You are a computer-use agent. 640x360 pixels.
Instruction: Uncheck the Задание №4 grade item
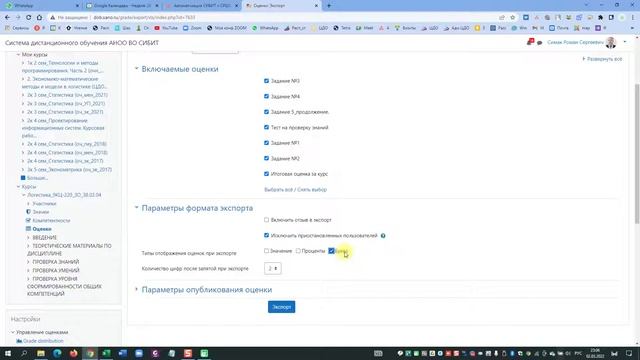(x=267, y=96)
